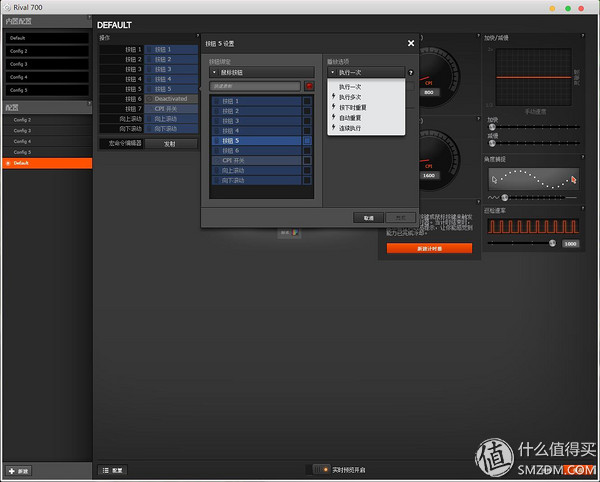Close the 按钮 5 设置 dialog
Image resolution: width=600 pixels, height=482 pixels.
tap(411, 43)
